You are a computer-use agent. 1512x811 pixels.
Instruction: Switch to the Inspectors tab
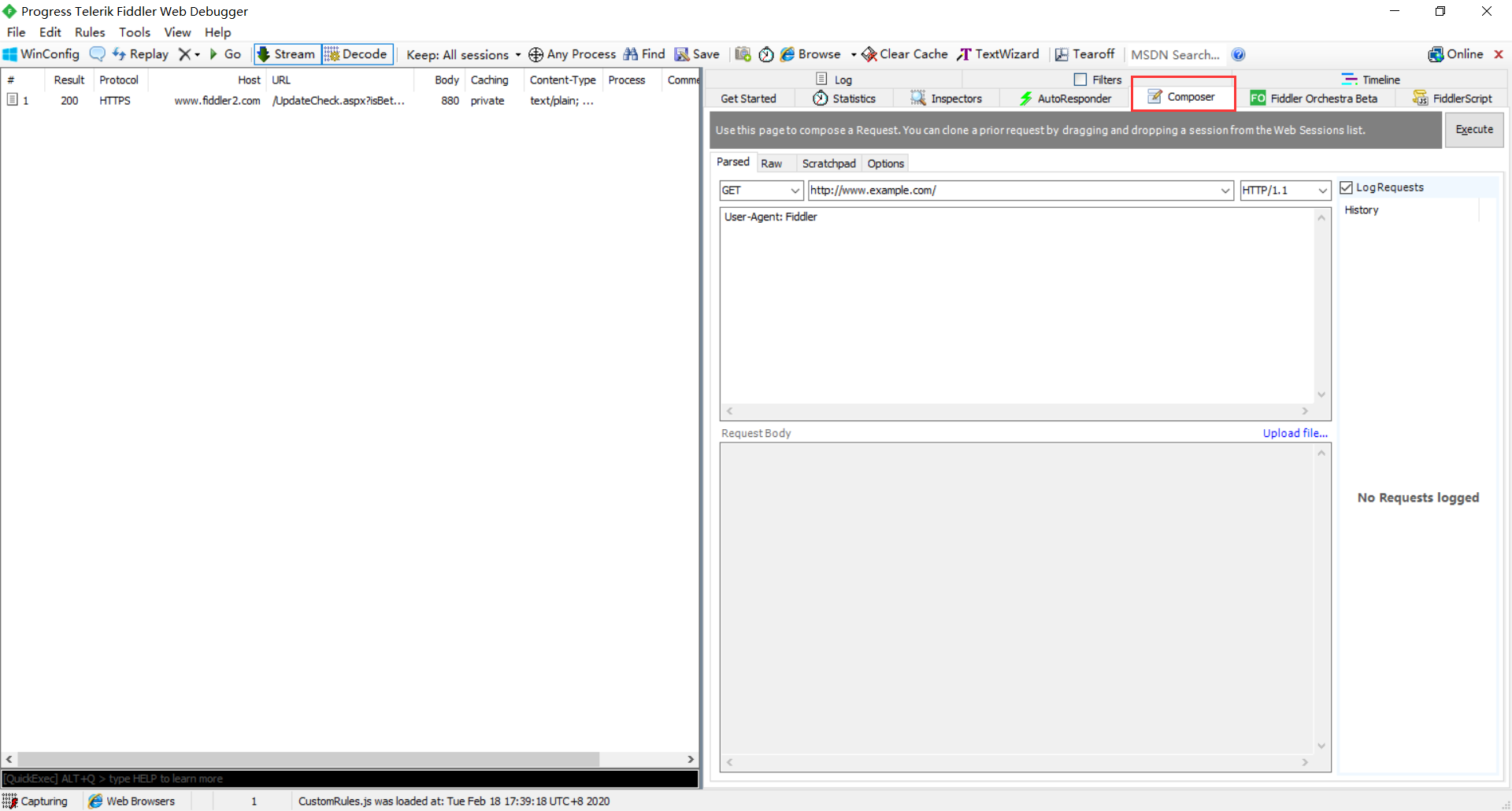pos(947,98)
